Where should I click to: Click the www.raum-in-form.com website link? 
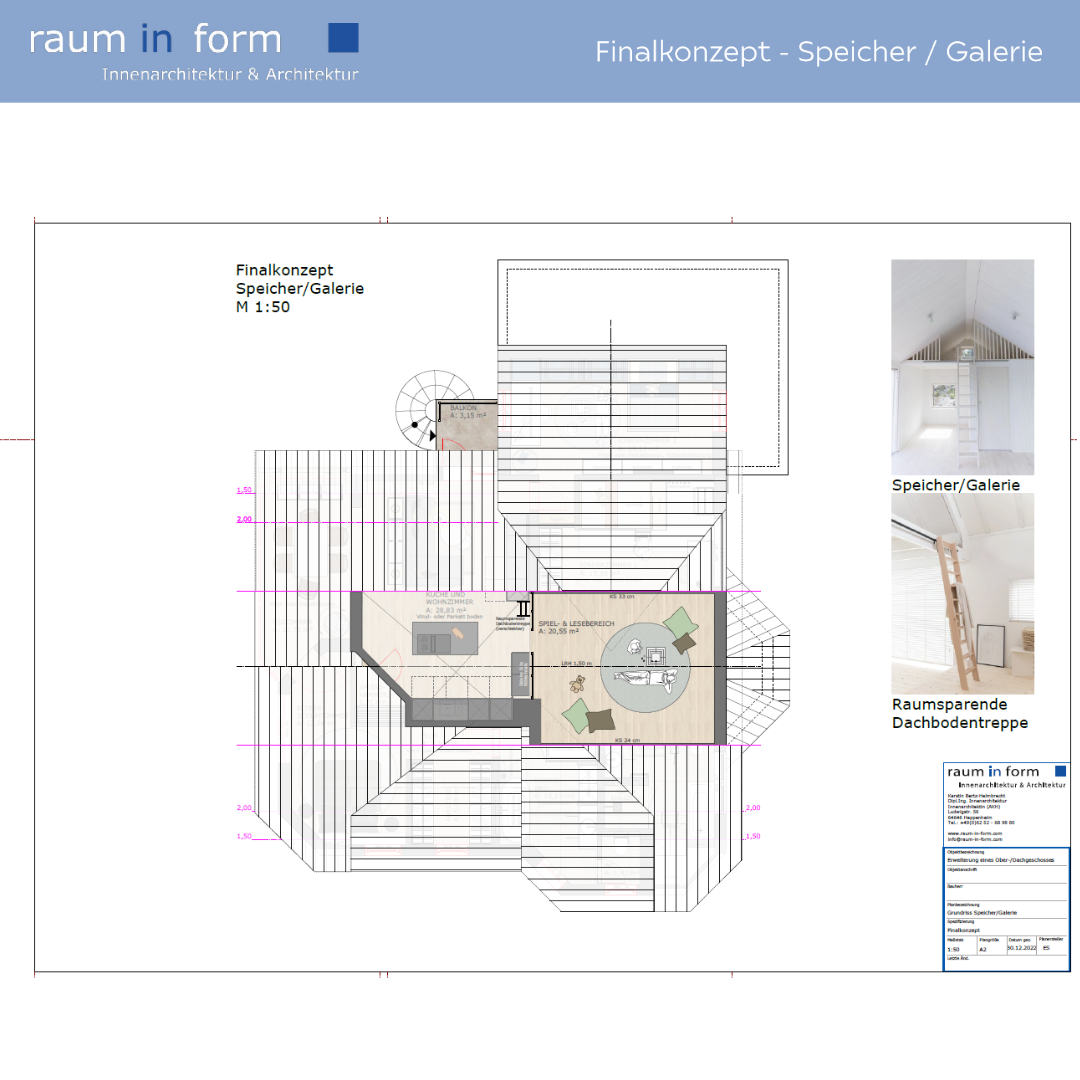pos(974,832)
